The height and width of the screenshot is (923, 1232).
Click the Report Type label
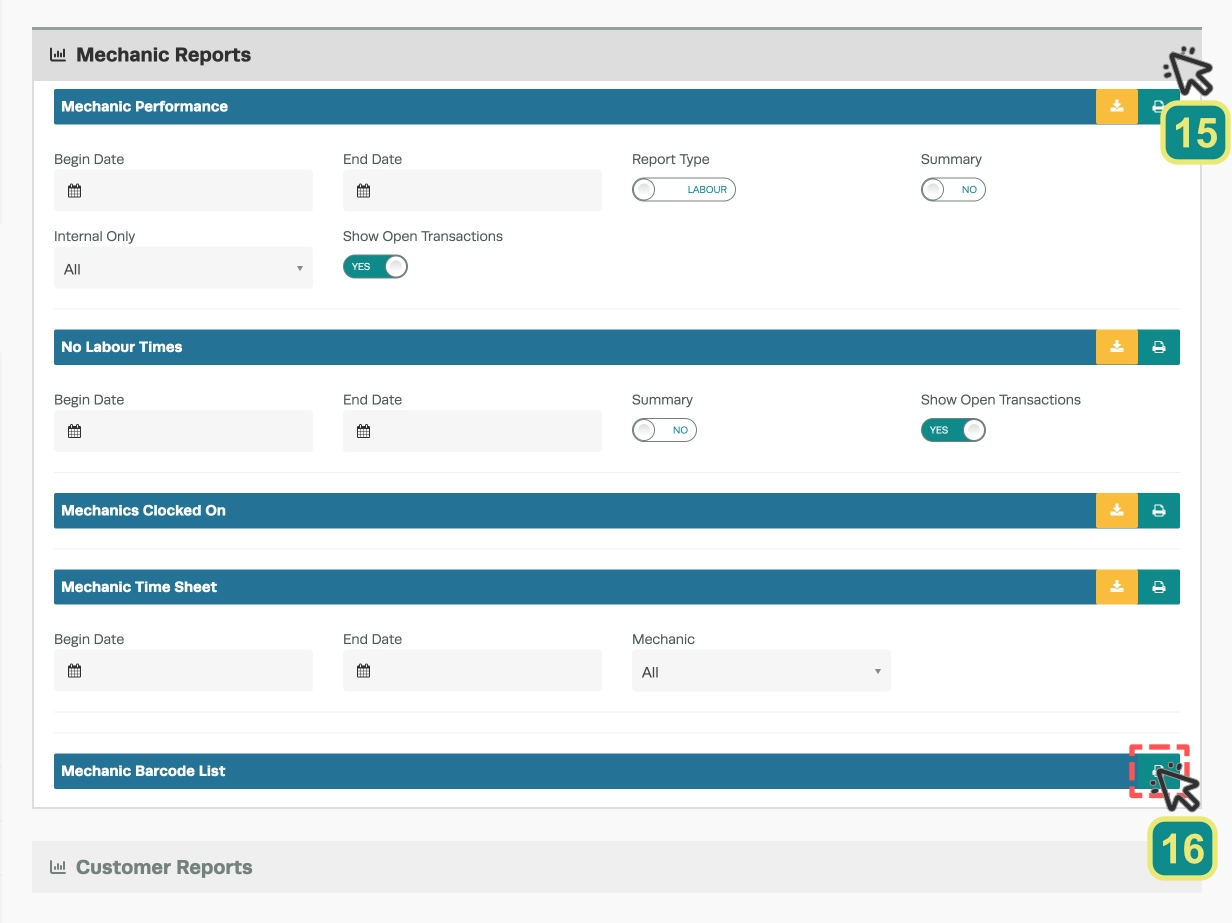coord(671,159)
